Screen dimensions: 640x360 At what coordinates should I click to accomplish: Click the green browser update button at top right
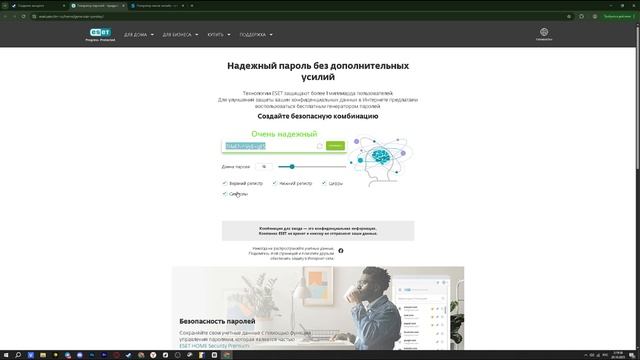pyautogui.click(x=619, y=16)
